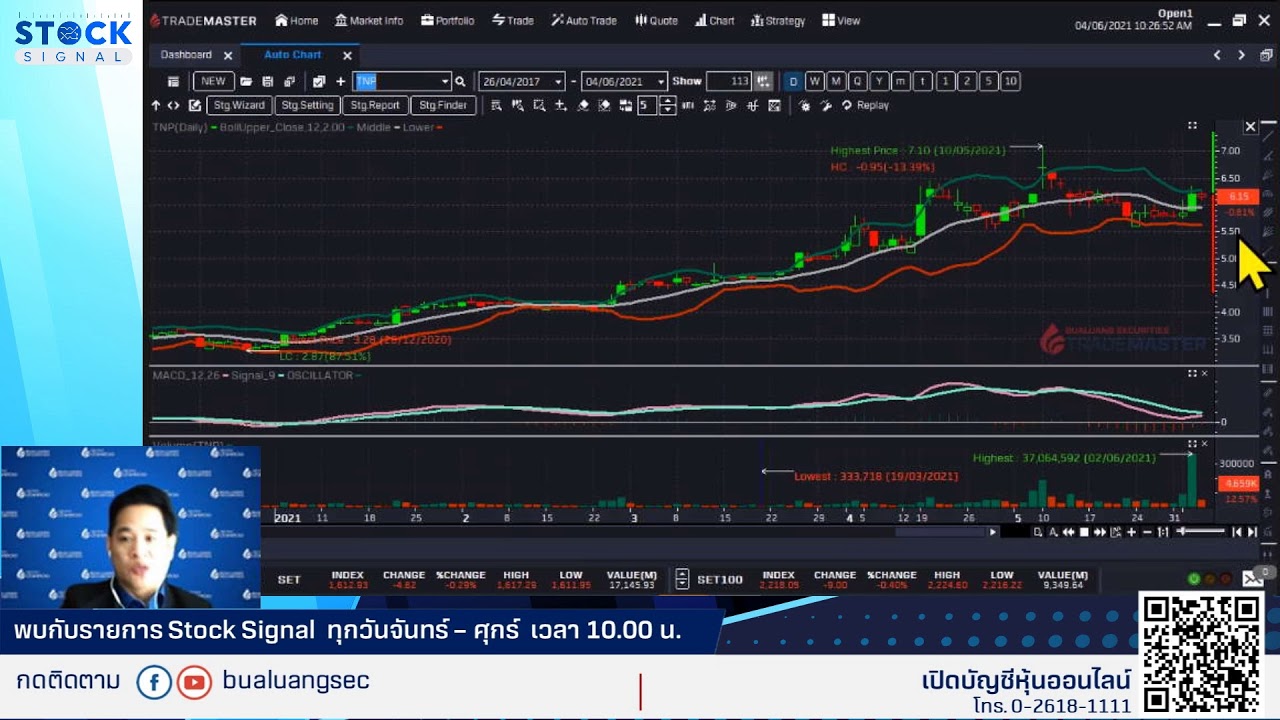Viewport: 1280px width, 720px height.
Task: Expand the ticker between SET and SET100
Action: (682, 578)
